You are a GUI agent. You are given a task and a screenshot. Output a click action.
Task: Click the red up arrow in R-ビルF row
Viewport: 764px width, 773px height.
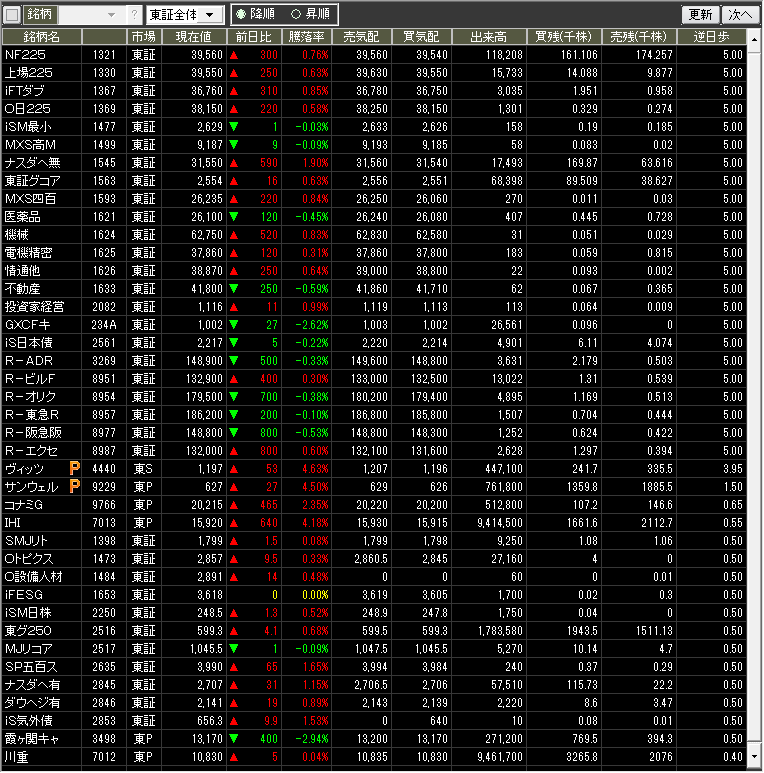coord(234,379)
